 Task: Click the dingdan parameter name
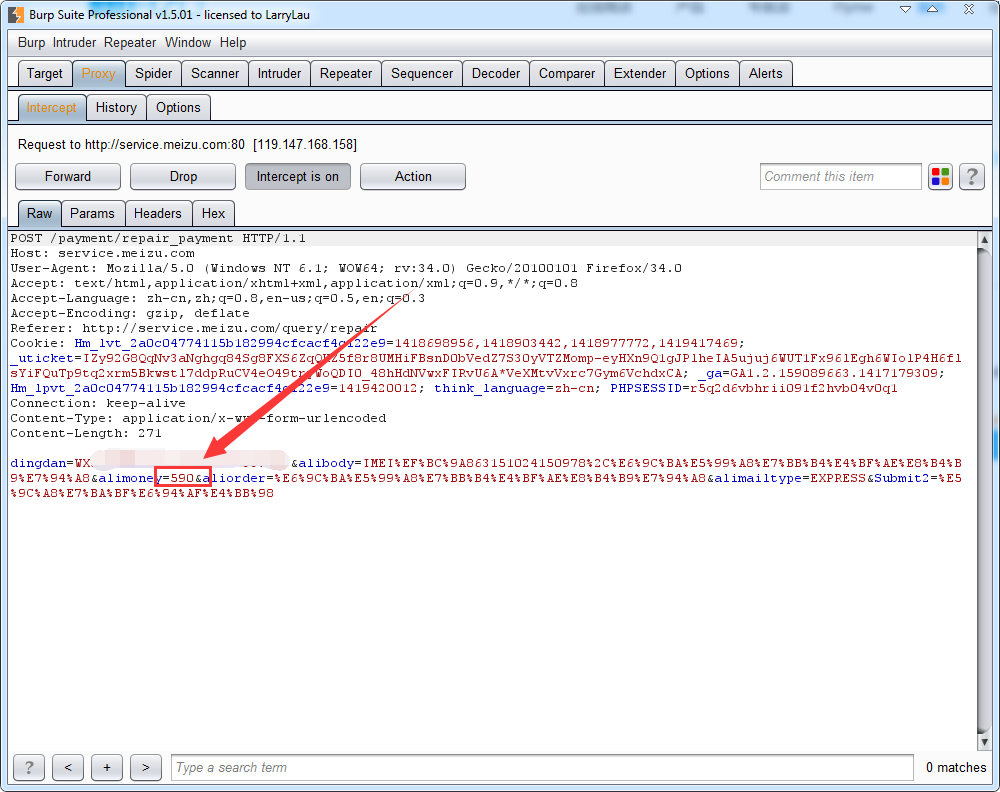pyautogui.click(x=38, y=463)
